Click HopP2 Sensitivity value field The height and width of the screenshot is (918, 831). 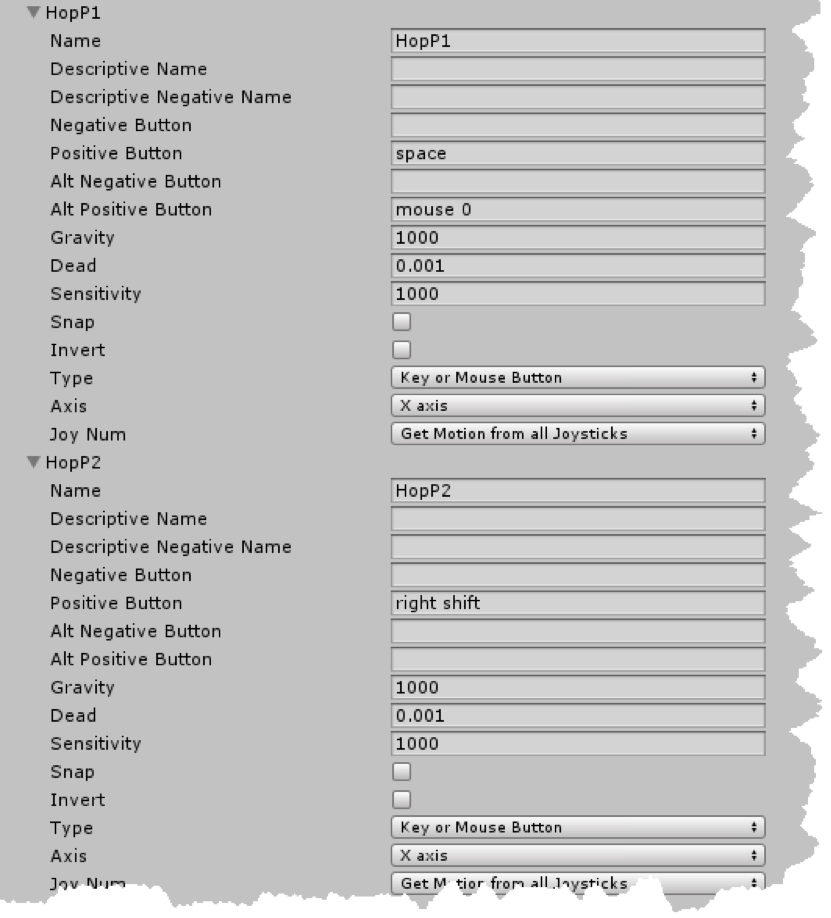(x=578, y=743)
